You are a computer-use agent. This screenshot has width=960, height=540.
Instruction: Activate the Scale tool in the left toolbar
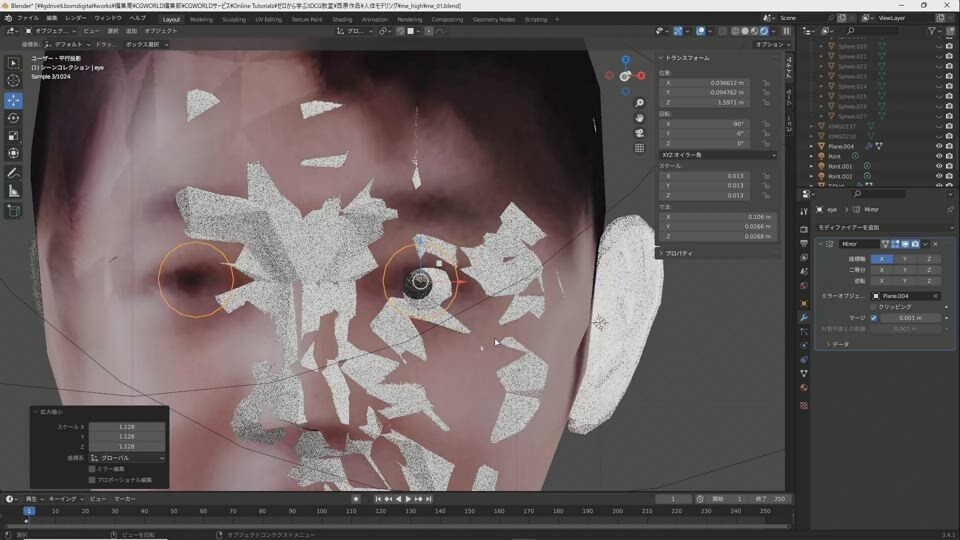14,136
